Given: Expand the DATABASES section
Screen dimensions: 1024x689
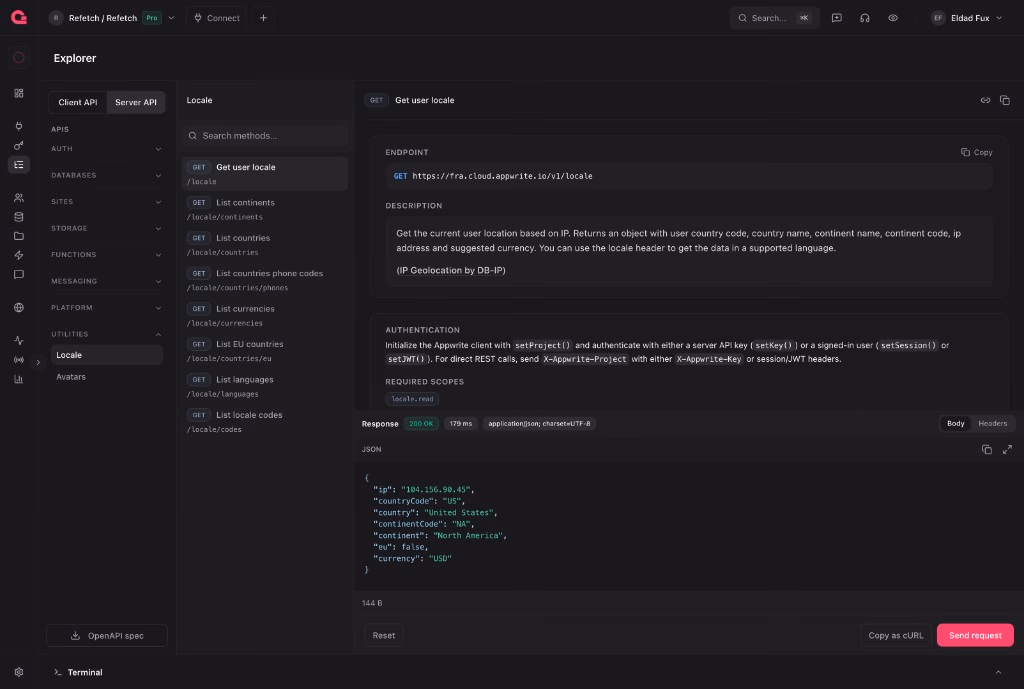Looking at the screenshot, I should click(x=106, y=175).
